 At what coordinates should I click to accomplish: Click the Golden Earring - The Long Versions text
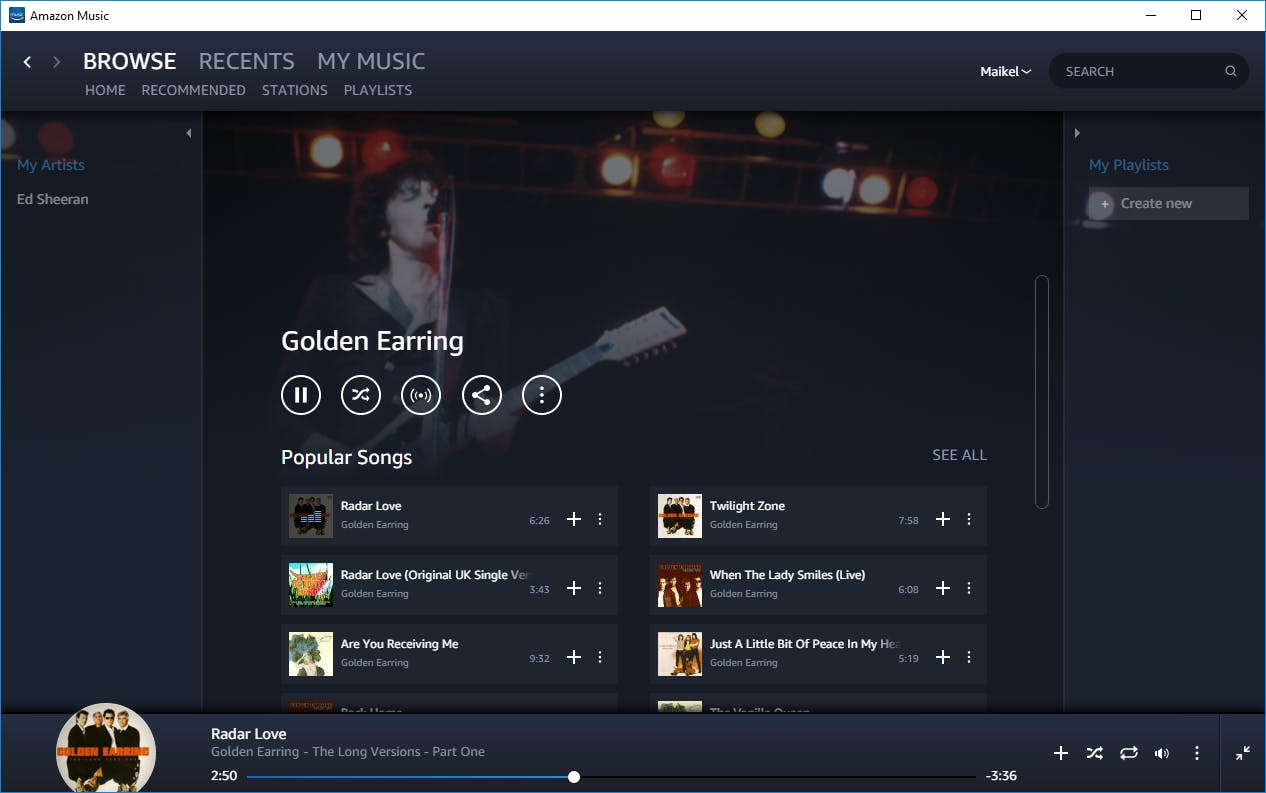pos(348,752)
